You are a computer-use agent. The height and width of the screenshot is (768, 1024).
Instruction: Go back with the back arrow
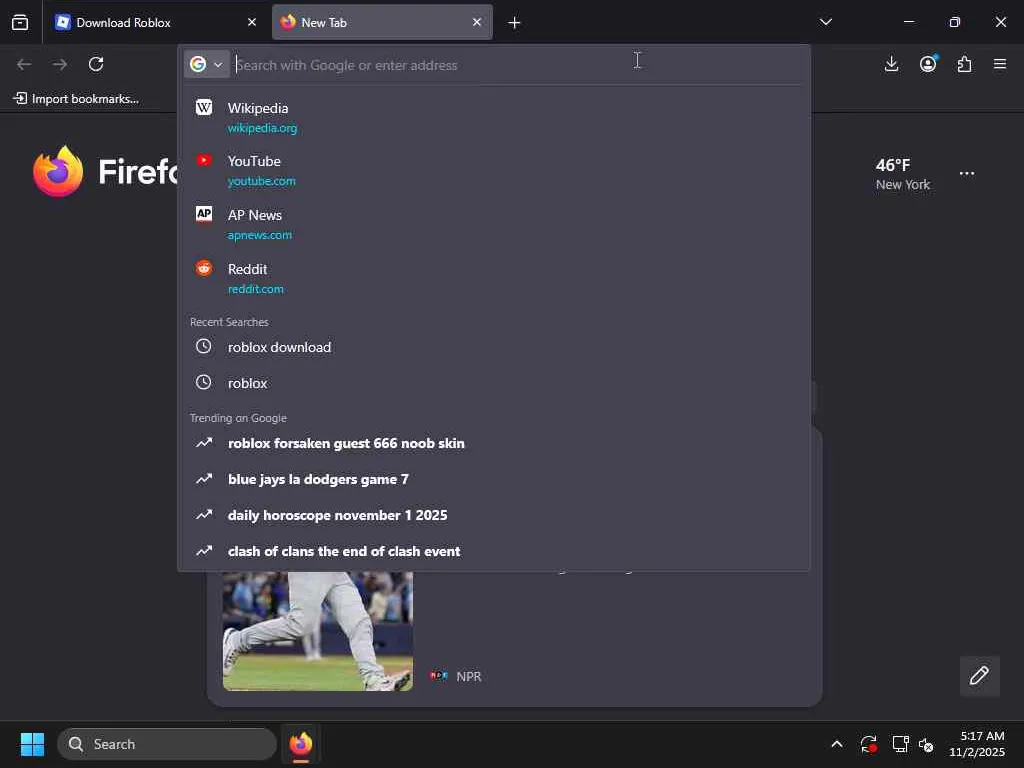tap(24, 64)
